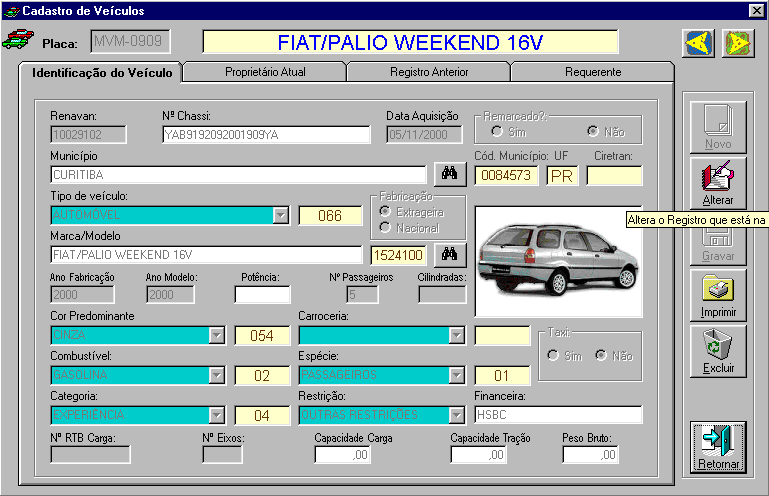769x496 pixels.
Task: Click the Espécie code field 01
Action: pos(502,376)
